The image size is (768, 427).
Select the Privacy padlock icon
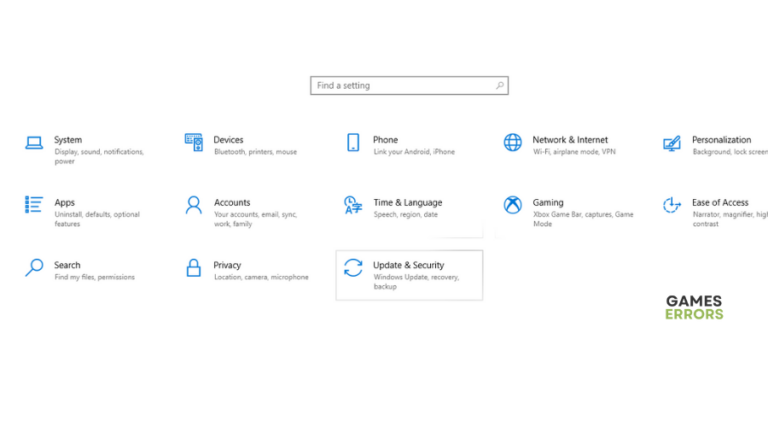193,268
